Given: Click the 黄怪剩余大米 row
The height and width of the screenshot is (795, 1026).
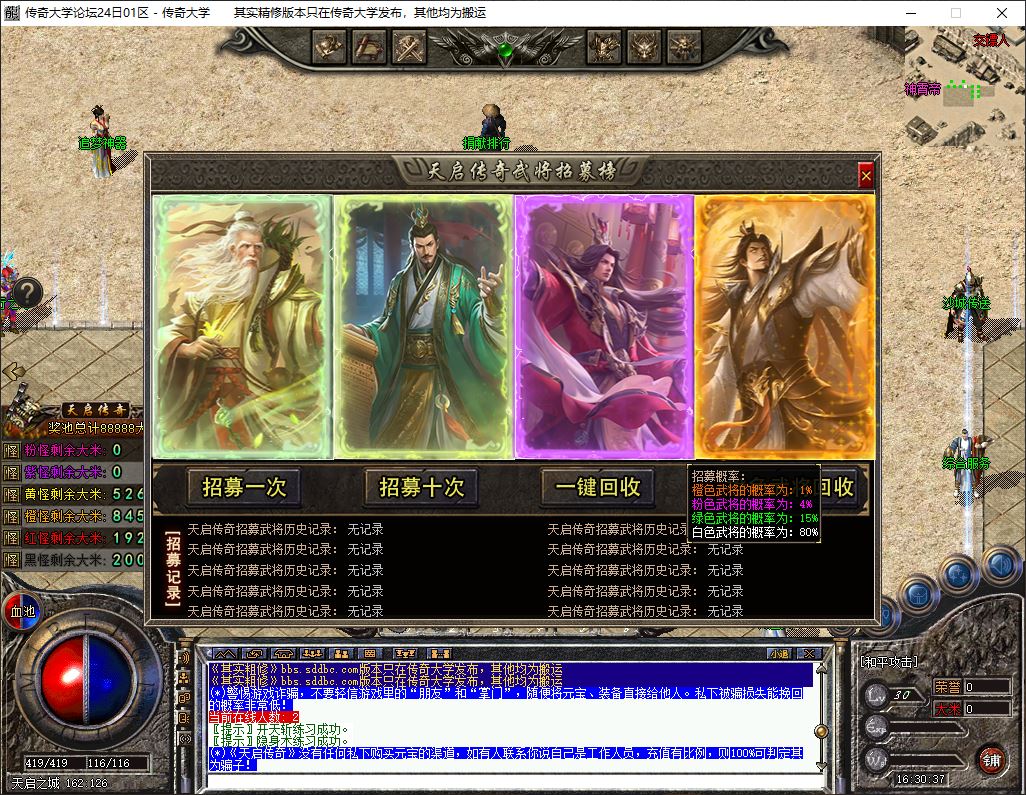Looking at the screenshot, I should point(73,495).
